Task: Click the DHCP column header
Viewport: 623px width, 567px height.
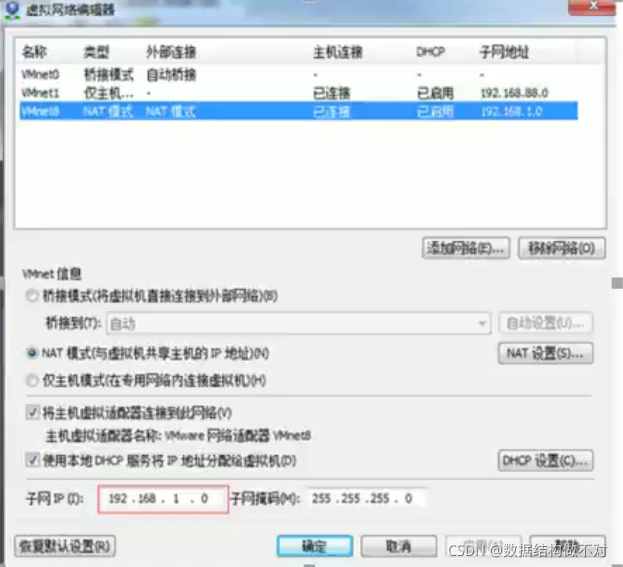Action: pyautogui.click(x=431, y=52)
